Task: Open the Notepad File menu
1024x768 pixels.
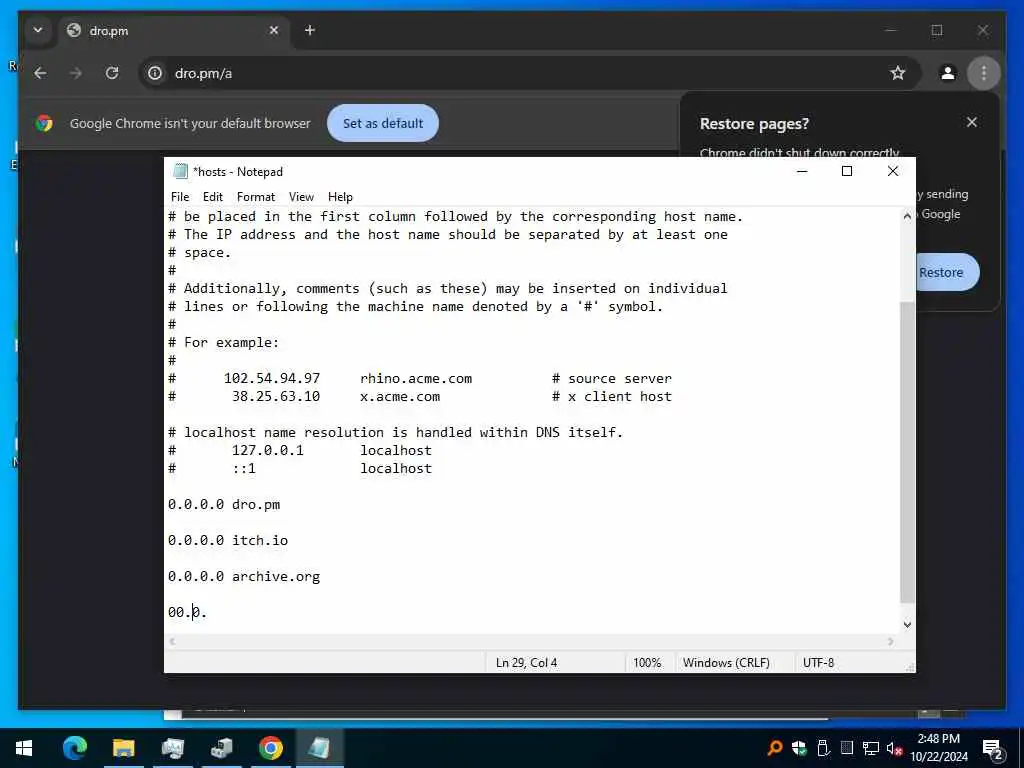Action: pyautogui.click(x=180, y=197)
